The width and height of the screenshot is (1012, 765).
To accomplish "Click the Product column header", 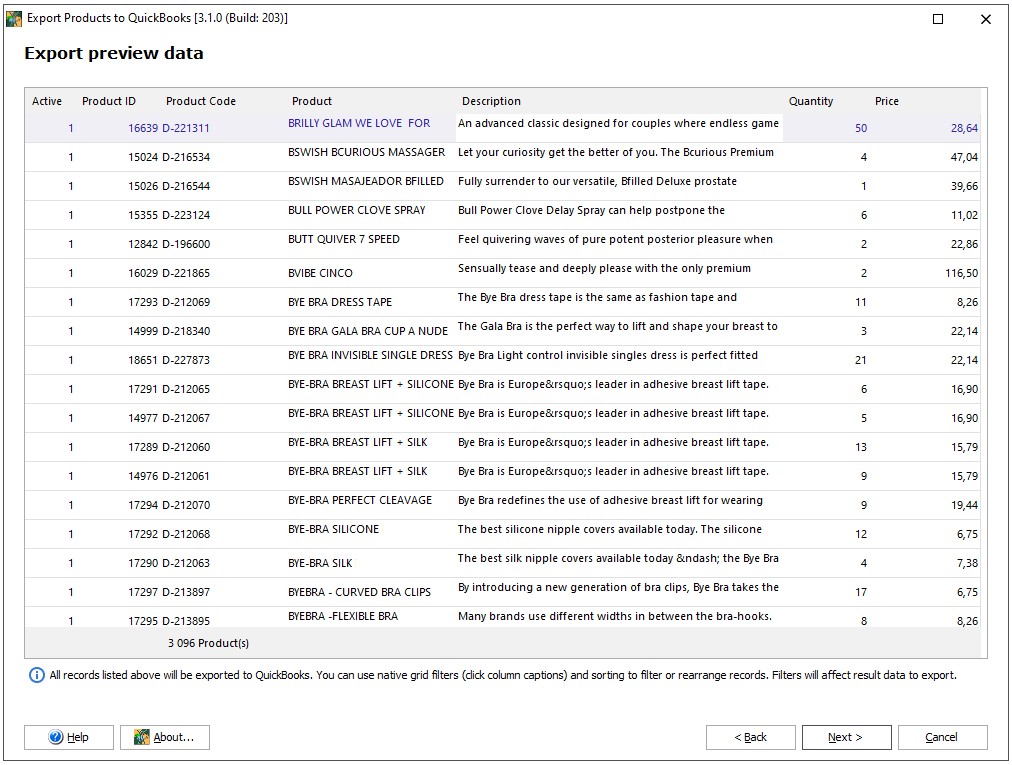I will 312,101.
